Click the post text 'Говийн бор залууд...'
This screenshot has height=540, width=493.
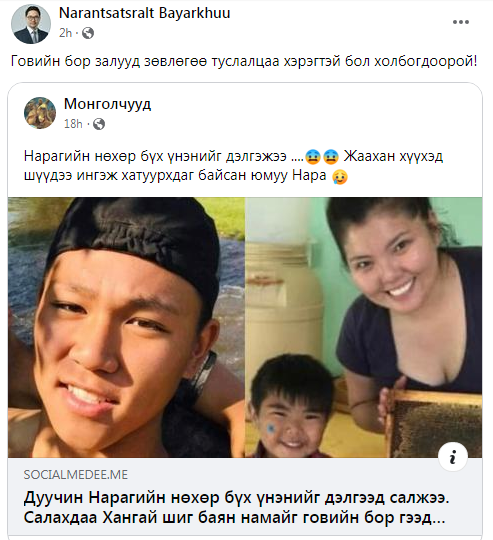pyautogui.click(x=244, y=61)
